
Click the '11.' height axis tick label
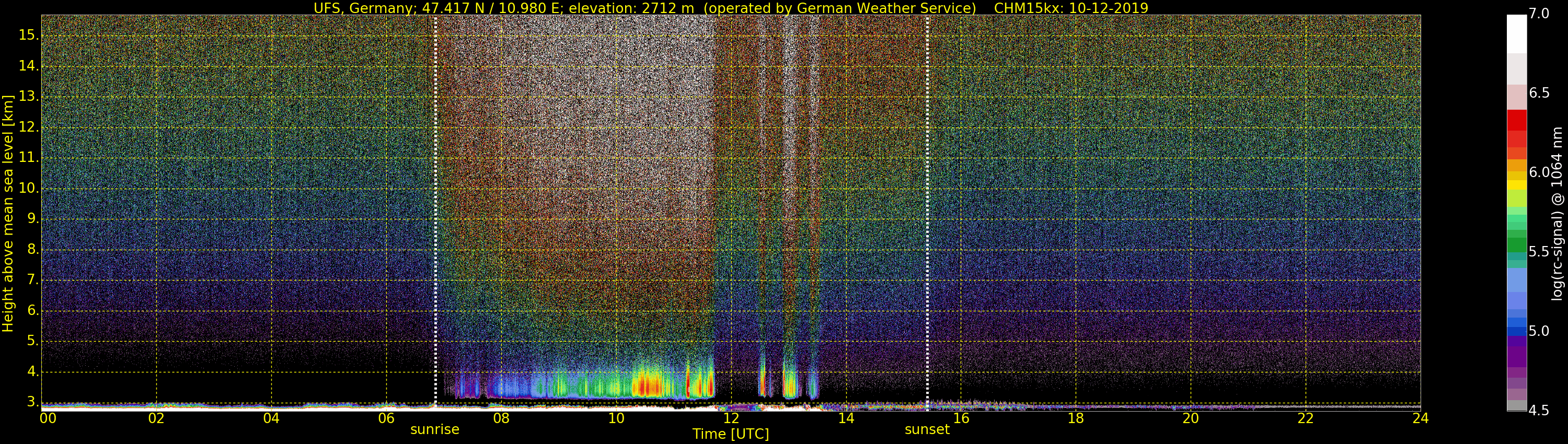click(29, 158)
